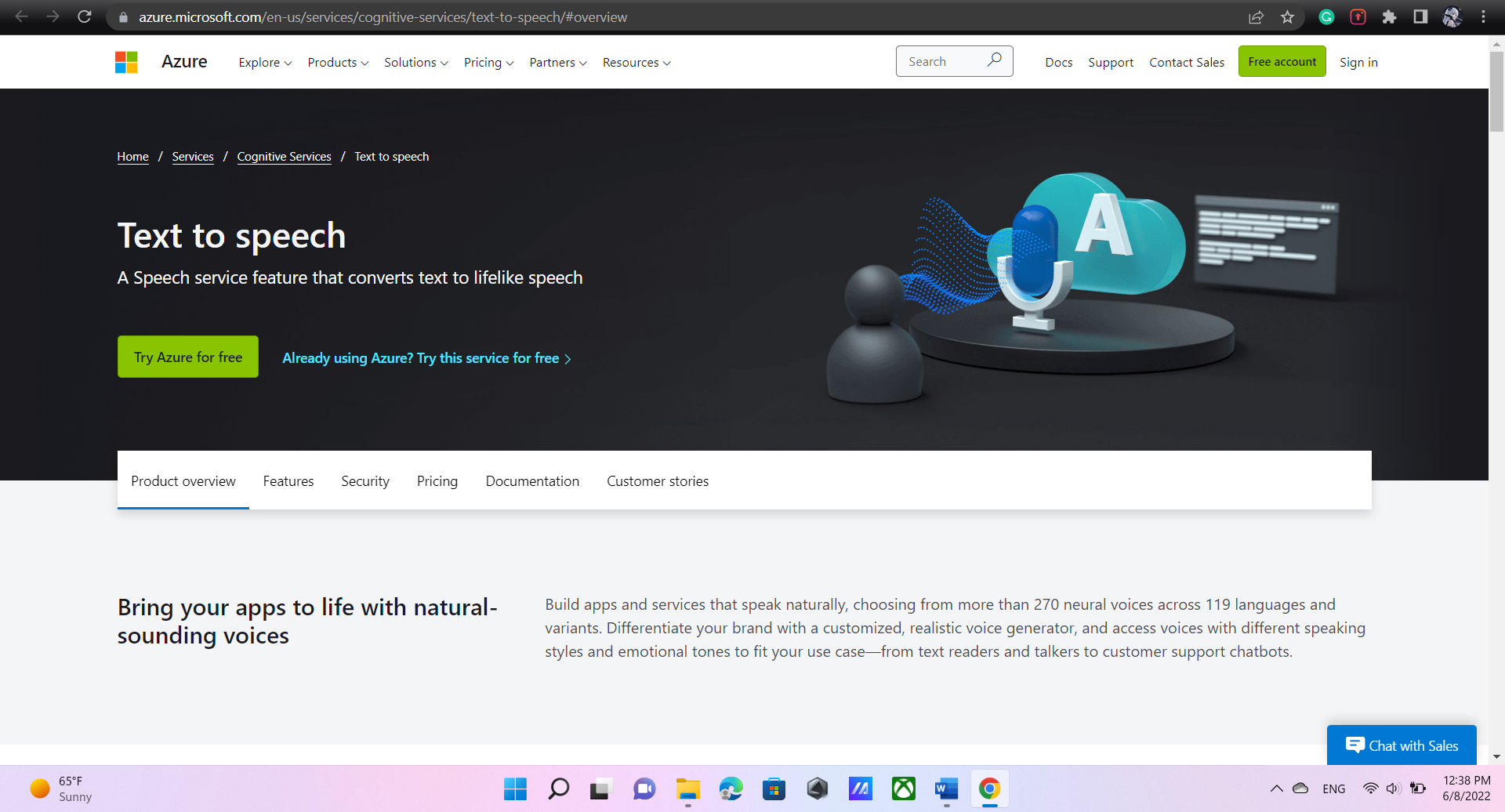Toggle the browser side panel icon

[1420, 17]
